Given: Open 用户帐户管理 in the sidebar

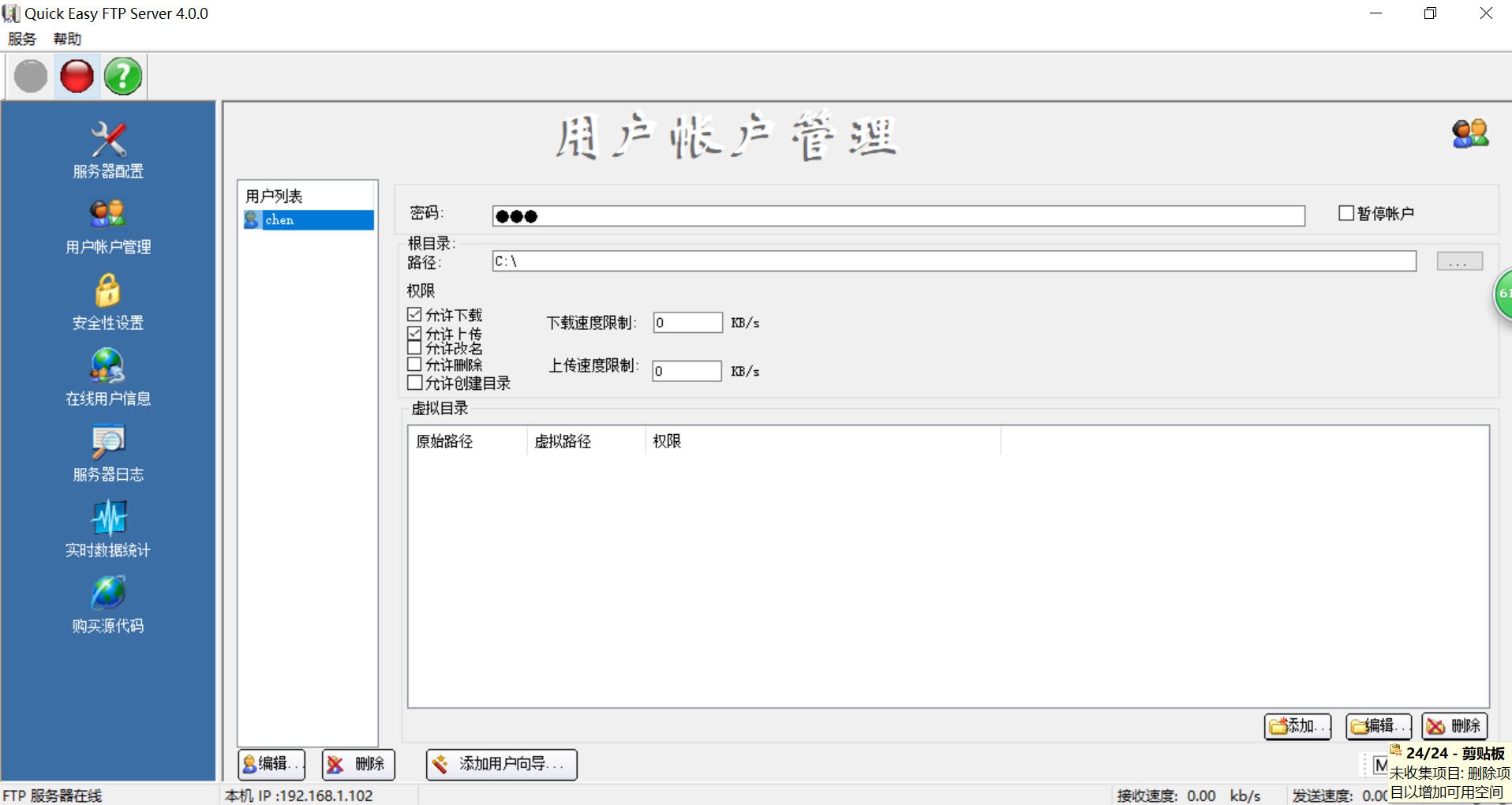Looking at the screenshot, I should pos(108,227).
